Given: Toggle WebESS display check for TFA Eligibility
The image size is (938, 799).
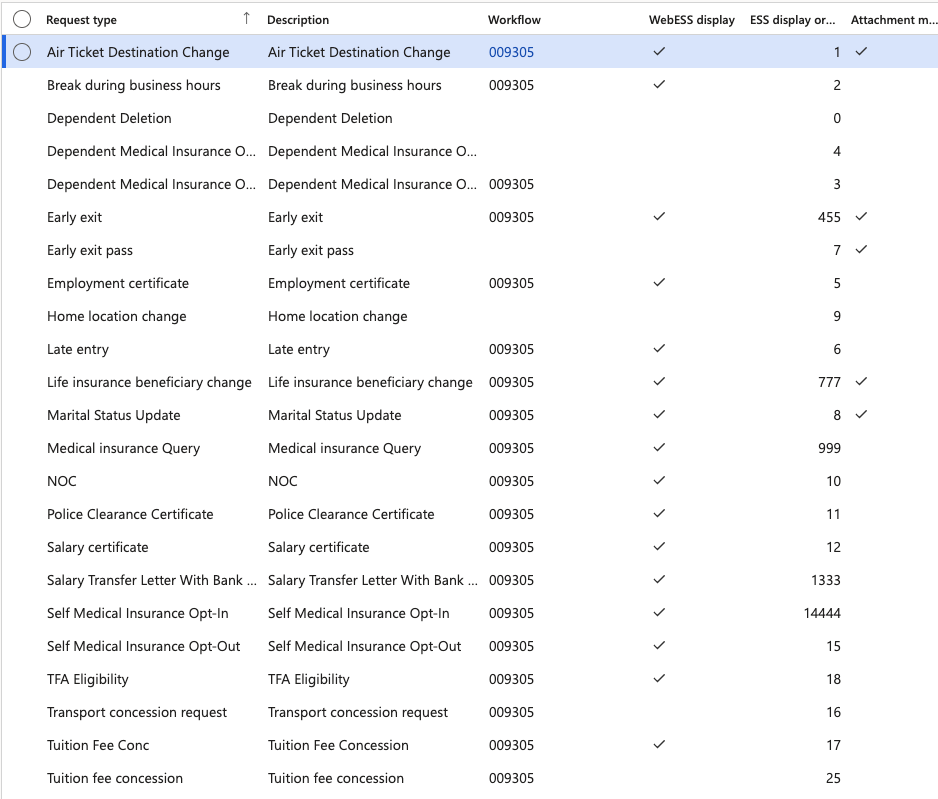Looking at the screenshot, I should [659, 678].
